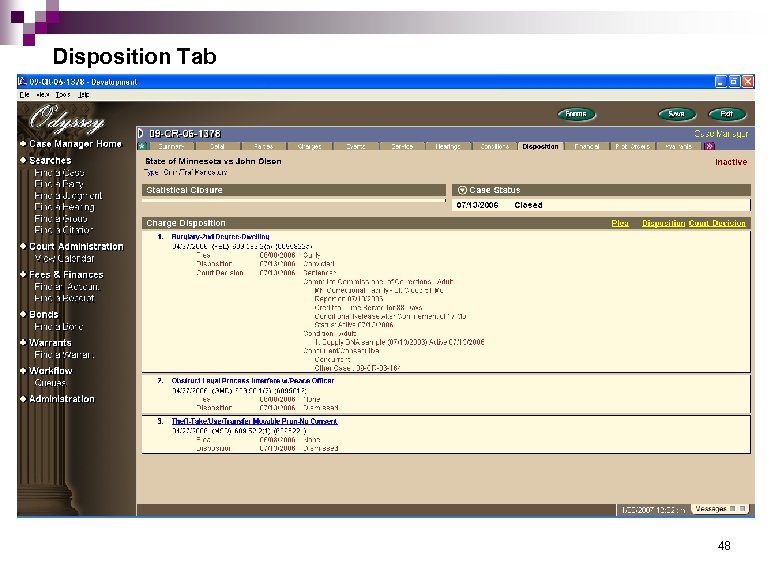
Task: Click the diamond bullet next to Bonds
Action: pos(23,314)
